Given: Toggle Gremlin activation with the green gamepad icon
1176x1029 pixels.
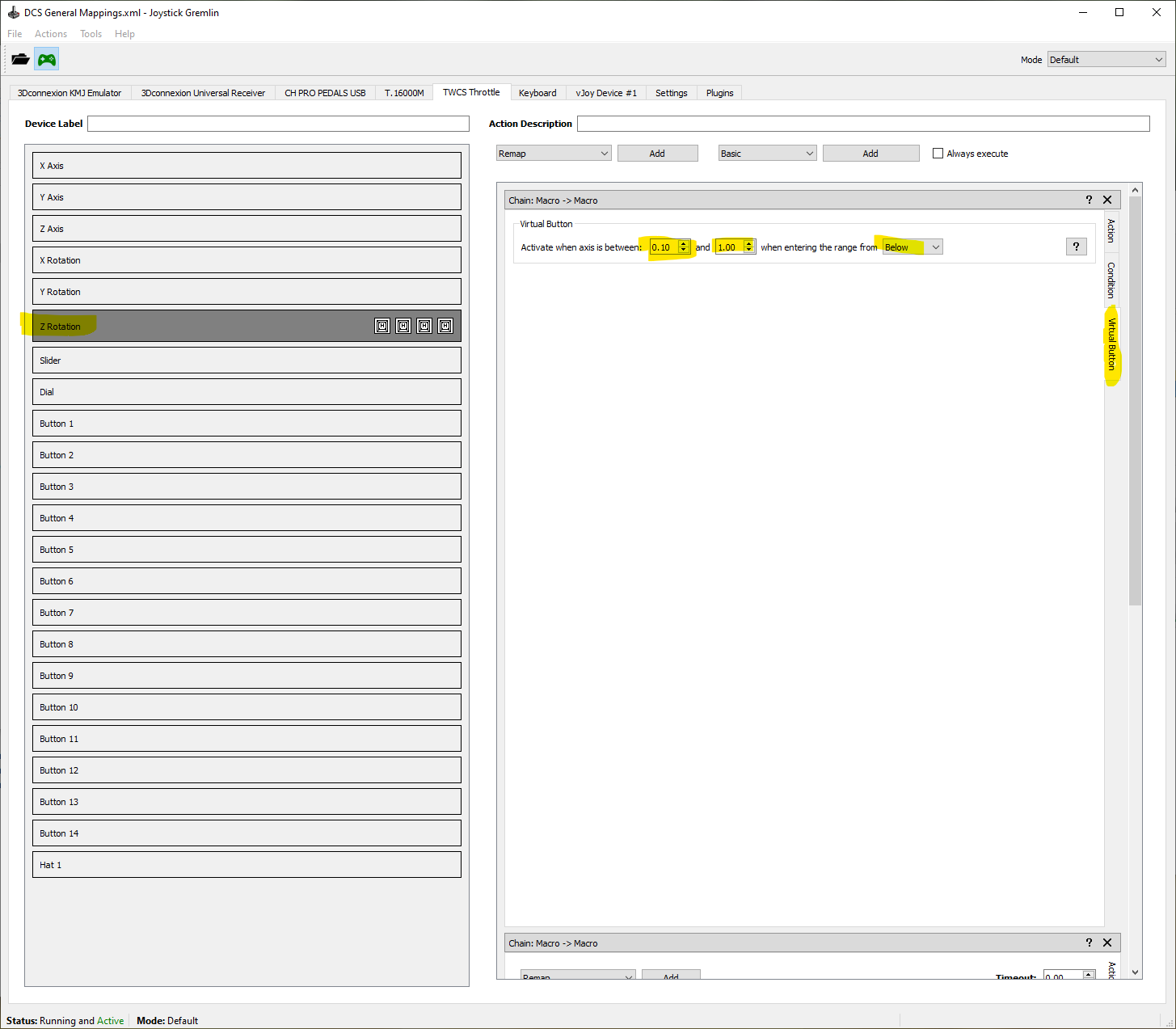Looking at the screenshot, I should point(47,59).
